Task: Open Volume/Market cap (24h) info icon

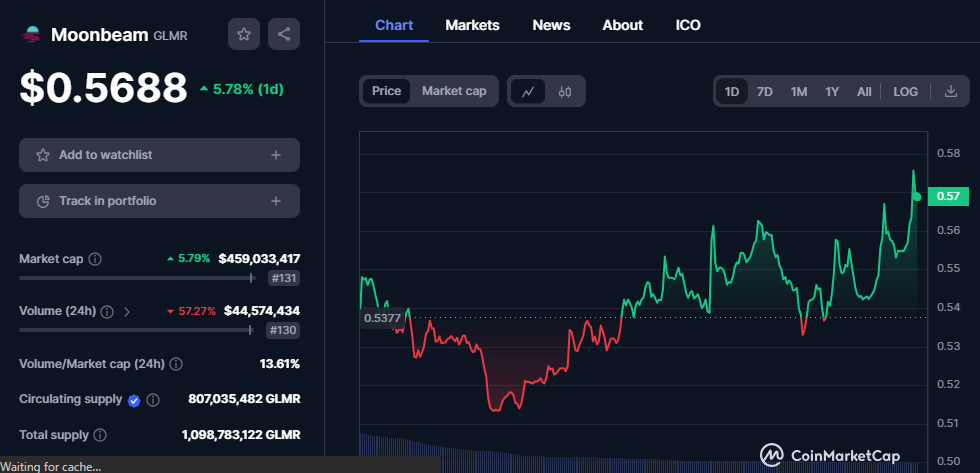Action: pos(176,364)
